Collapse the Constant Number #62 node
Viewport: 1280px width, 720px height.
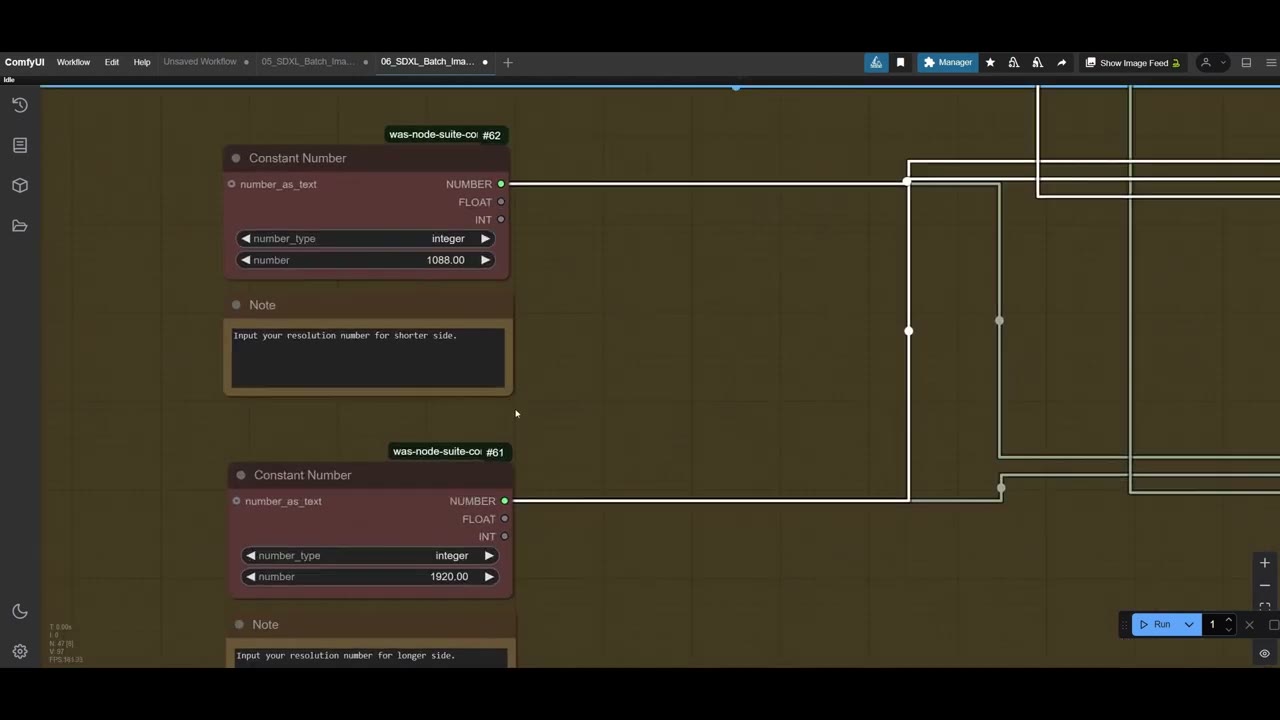236,158
